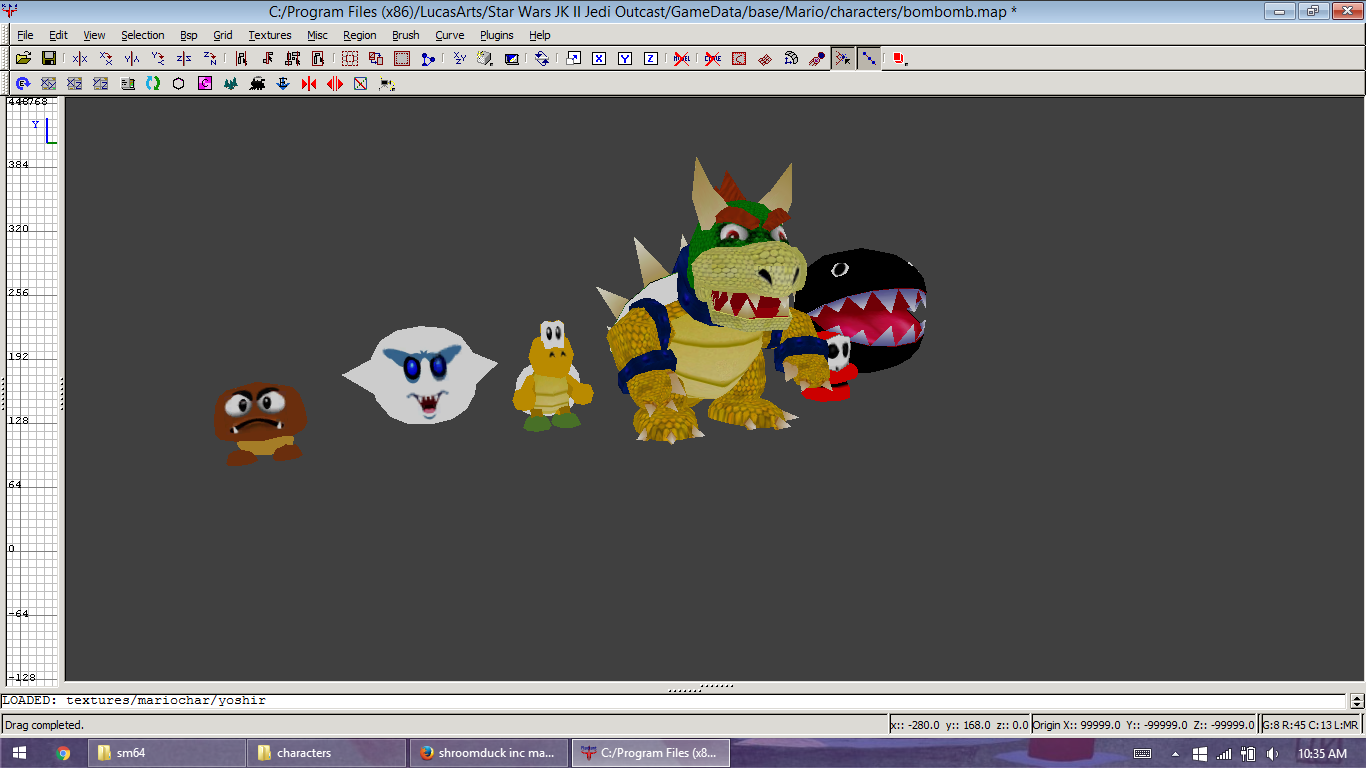Toggle the scale Y lock button
This screenshot has height=768, width=1366.
[x=625, y=59]
